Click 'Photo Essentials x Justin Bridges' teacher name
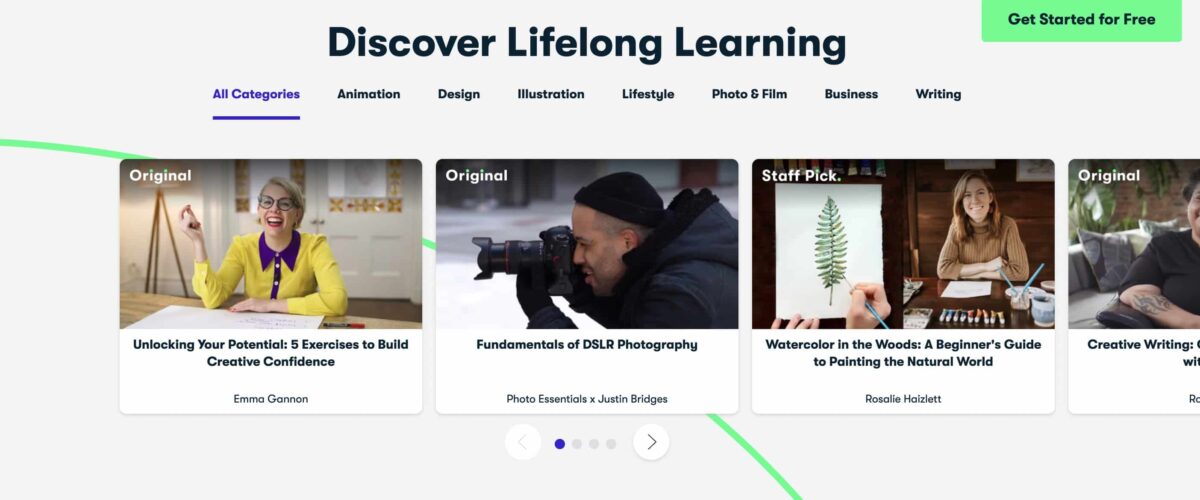Image resolution: width=1200 pixels, height=500 pixels. 587,399
